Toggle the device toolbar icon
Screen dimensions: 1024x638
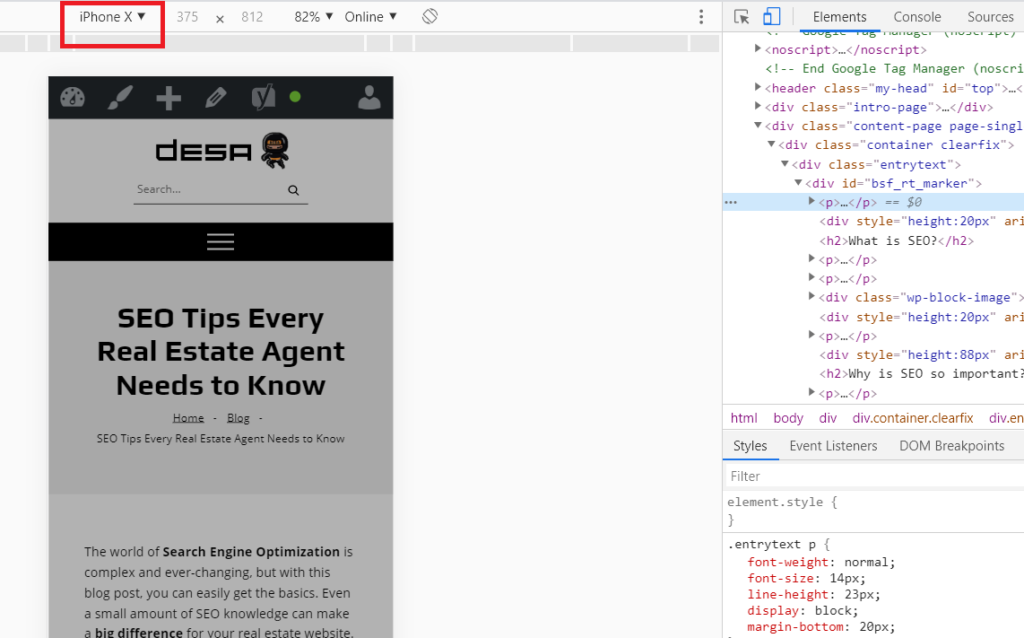click(x=771, y=17)
